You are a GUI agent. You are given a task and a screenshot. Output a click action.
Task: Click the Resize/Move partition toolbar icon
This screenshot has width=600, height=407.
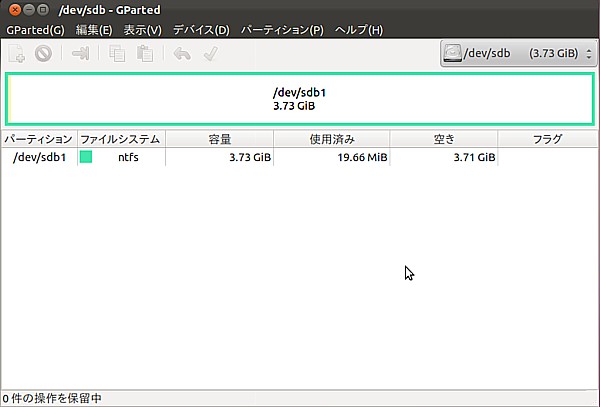click(x=81, y=54)
